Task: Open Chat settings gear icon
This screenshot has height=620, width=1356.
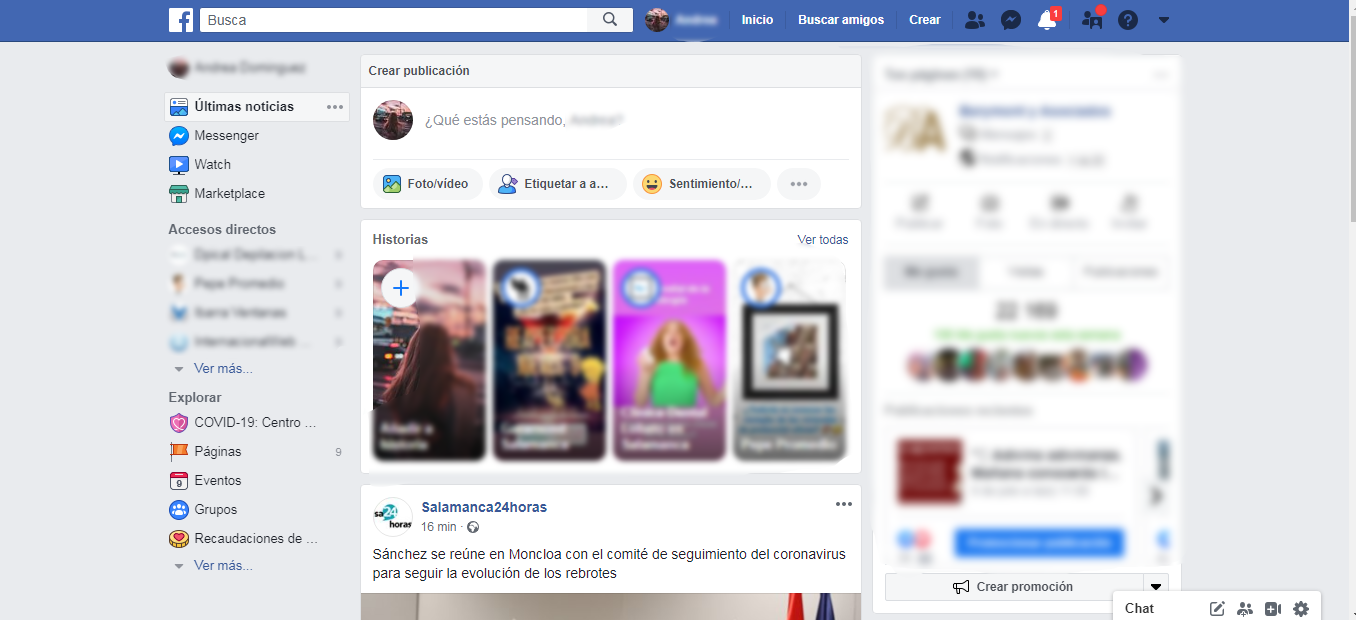Action: tap(1301, 608)
